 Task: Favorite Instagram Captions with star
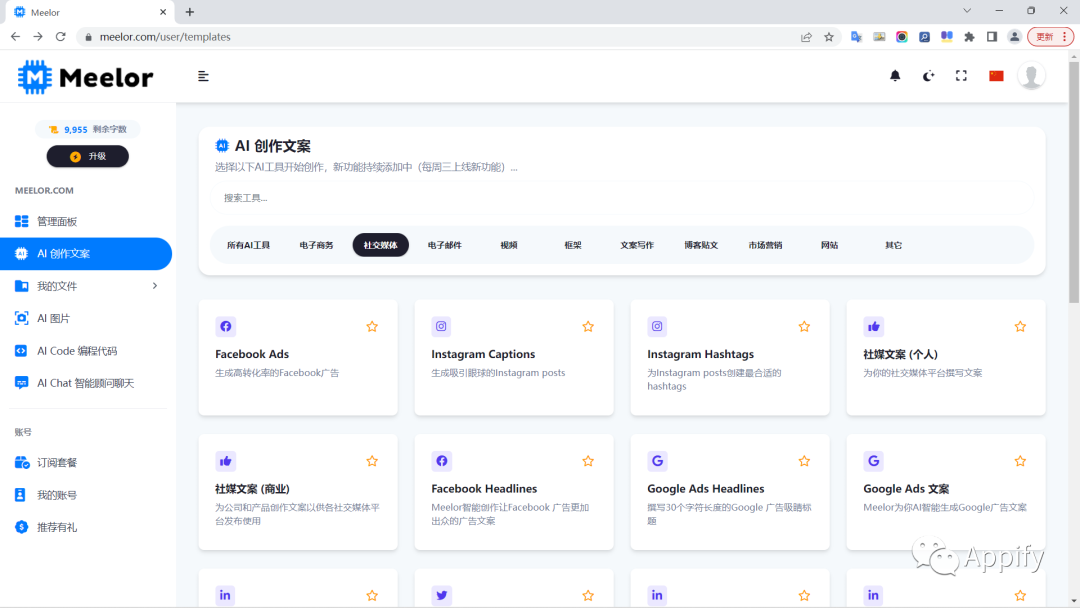pyautogui.click(x=588, y=326)
